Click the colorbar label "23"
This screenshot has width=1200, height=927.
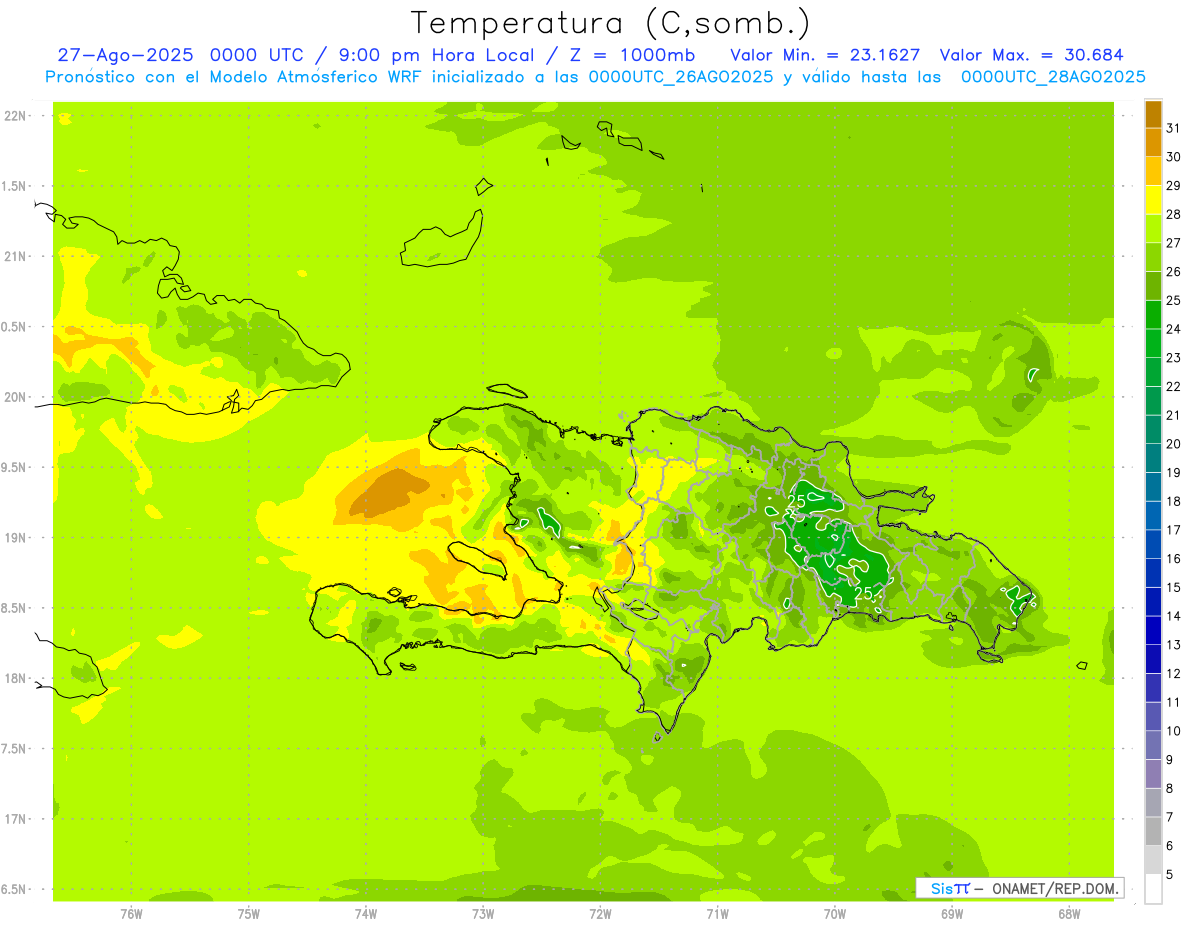click(x=1174, y=357)
